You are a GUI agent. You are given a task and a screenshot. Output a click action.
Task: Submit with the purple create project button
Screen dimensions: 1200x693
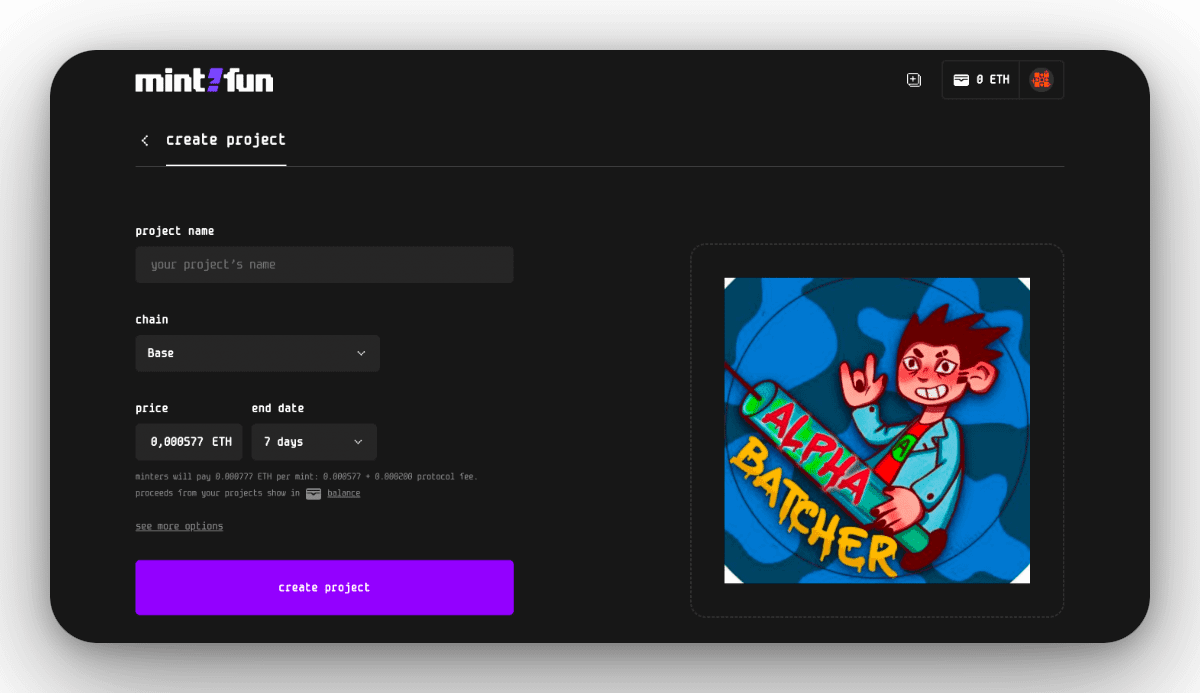324,588
